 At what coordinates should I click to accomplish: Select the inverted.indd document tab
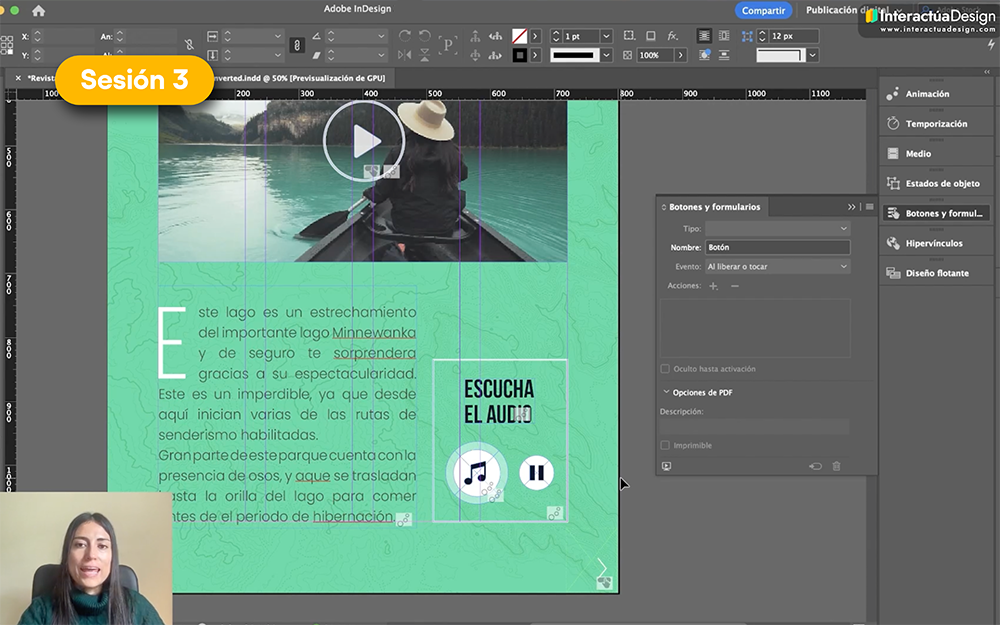(298, 78)
